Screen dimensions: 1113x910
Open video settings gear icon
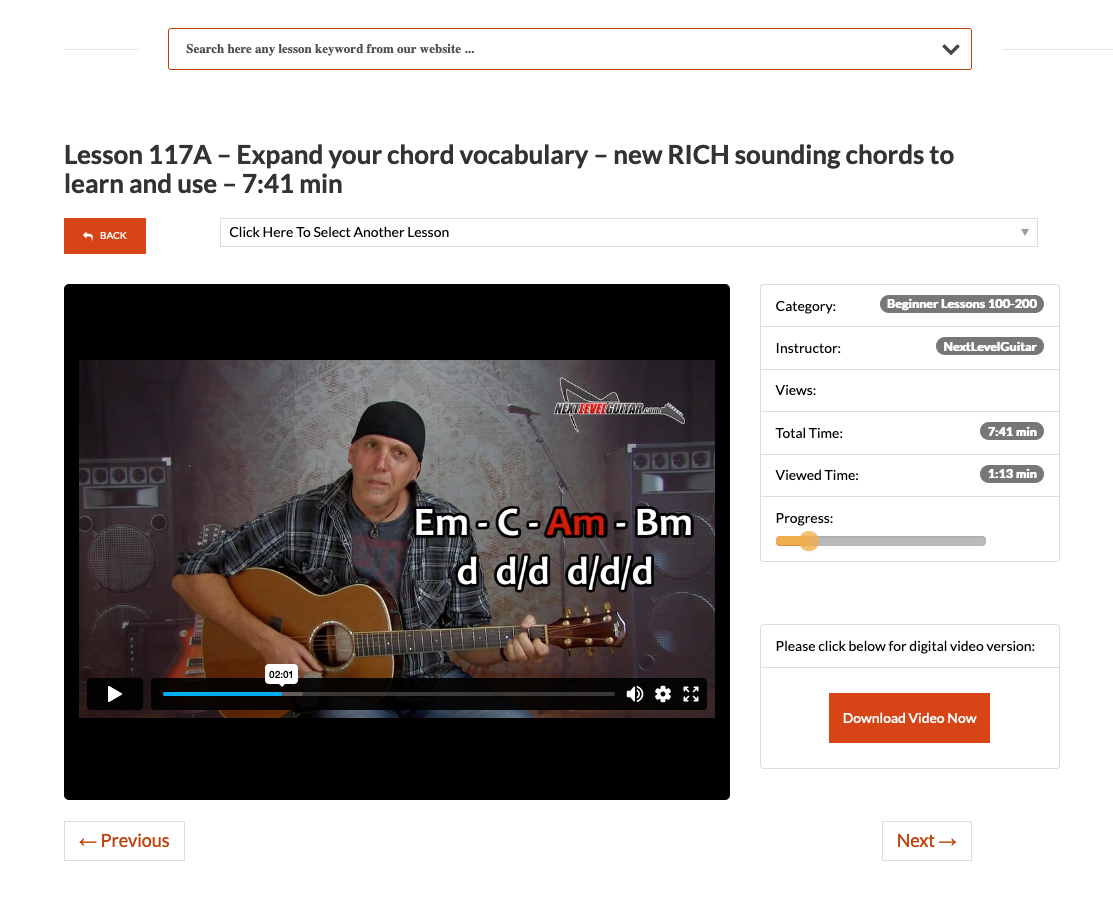click(x=663, y=694)
